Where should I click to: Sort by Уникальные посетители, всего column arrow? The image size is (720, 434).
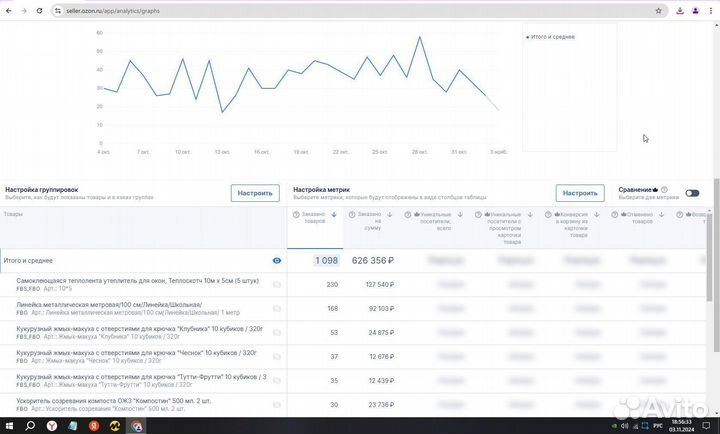click(459, 215)
